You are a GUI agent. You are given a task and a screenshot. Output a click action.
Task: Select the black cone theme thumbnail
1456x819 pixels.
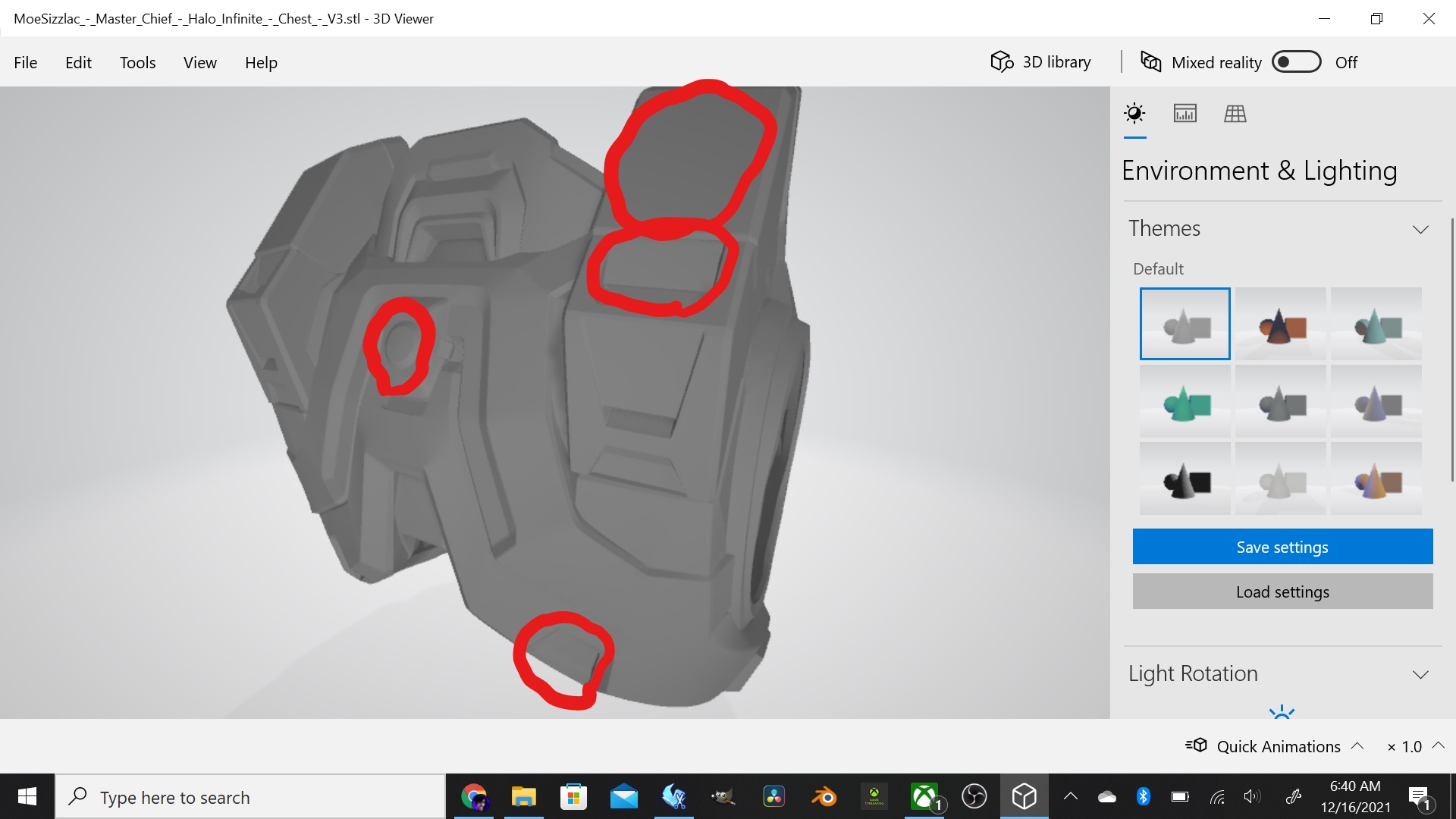(1185, 479)
